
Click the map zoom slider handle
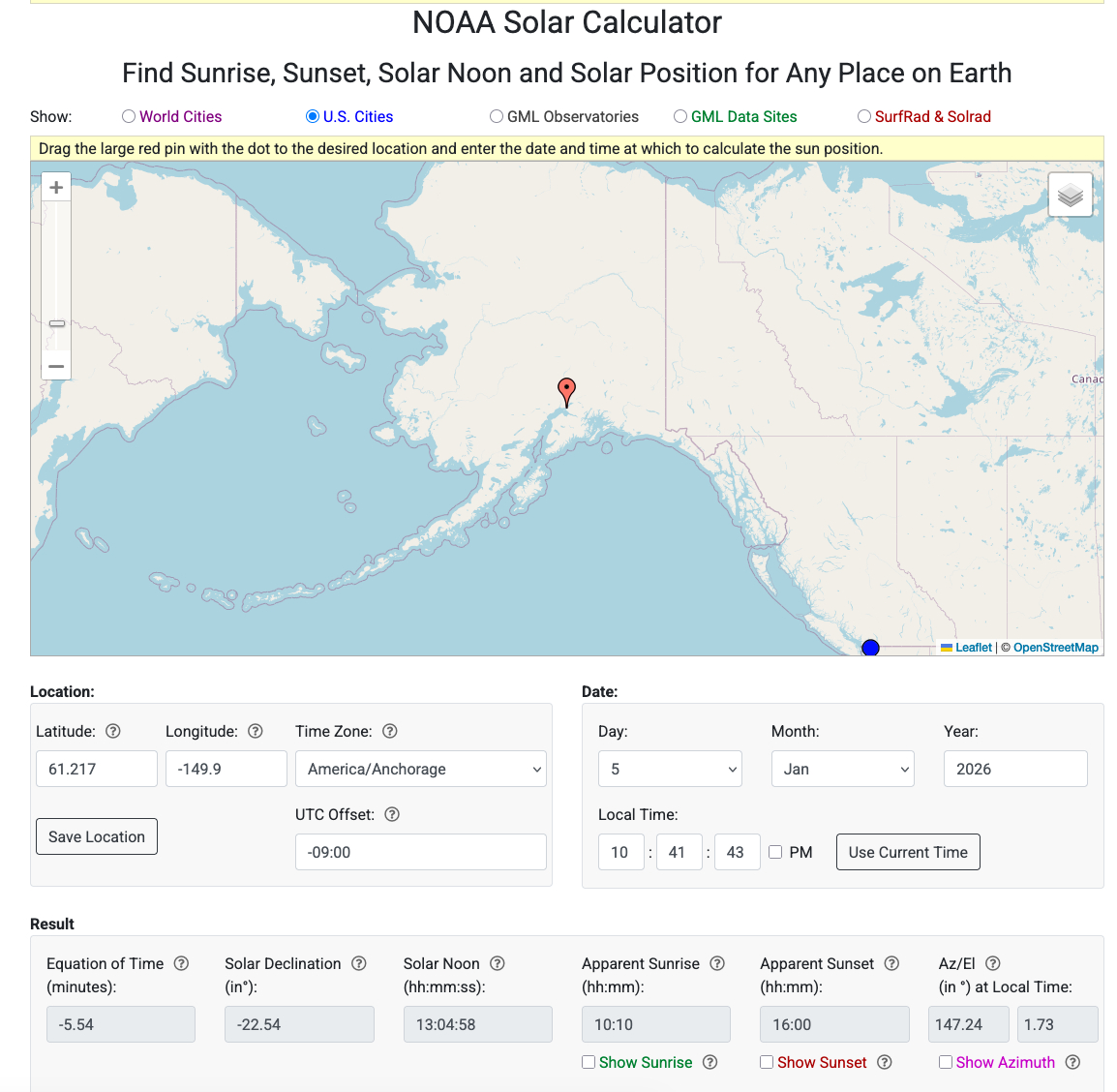57,323
